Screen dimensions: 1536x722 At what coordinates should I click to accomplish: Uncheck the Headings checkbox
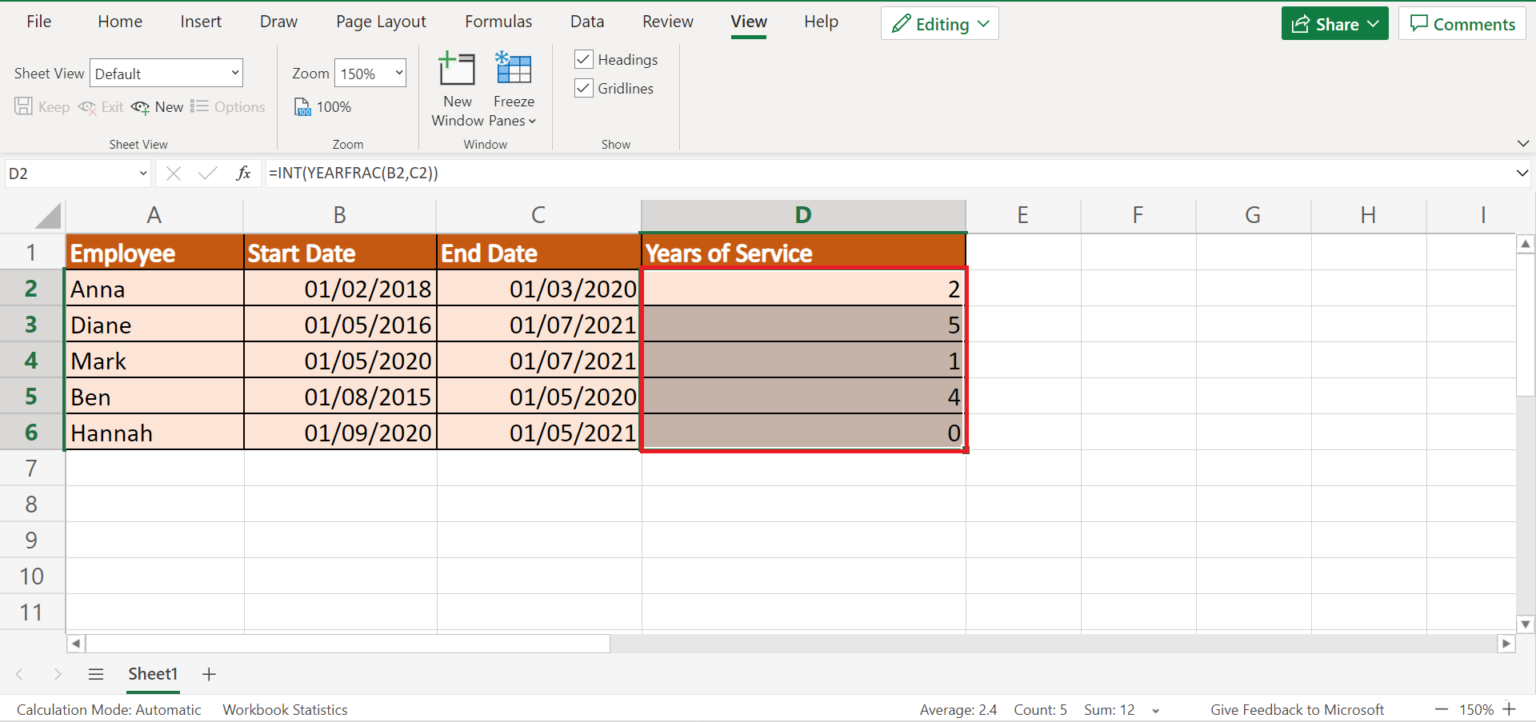583,59
